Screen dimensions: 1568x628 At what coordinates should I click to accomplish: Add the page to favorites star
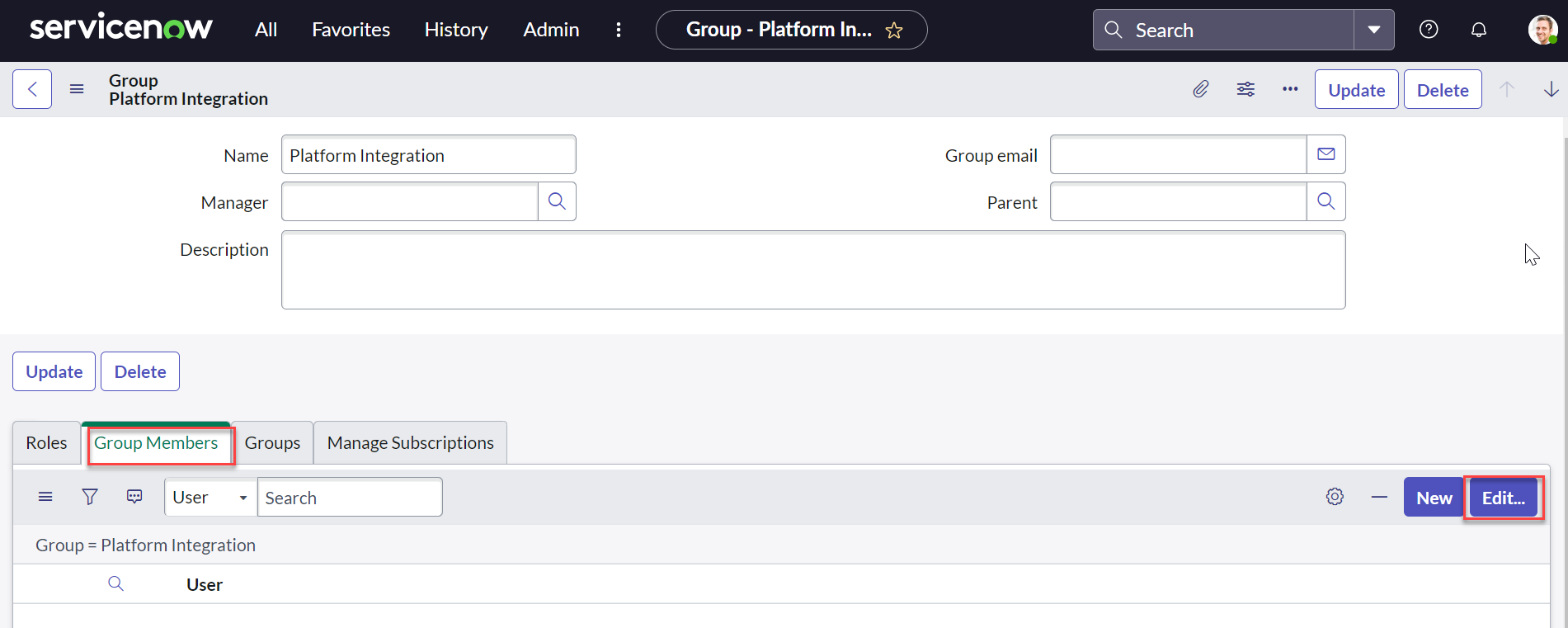(x=894, y=31)
